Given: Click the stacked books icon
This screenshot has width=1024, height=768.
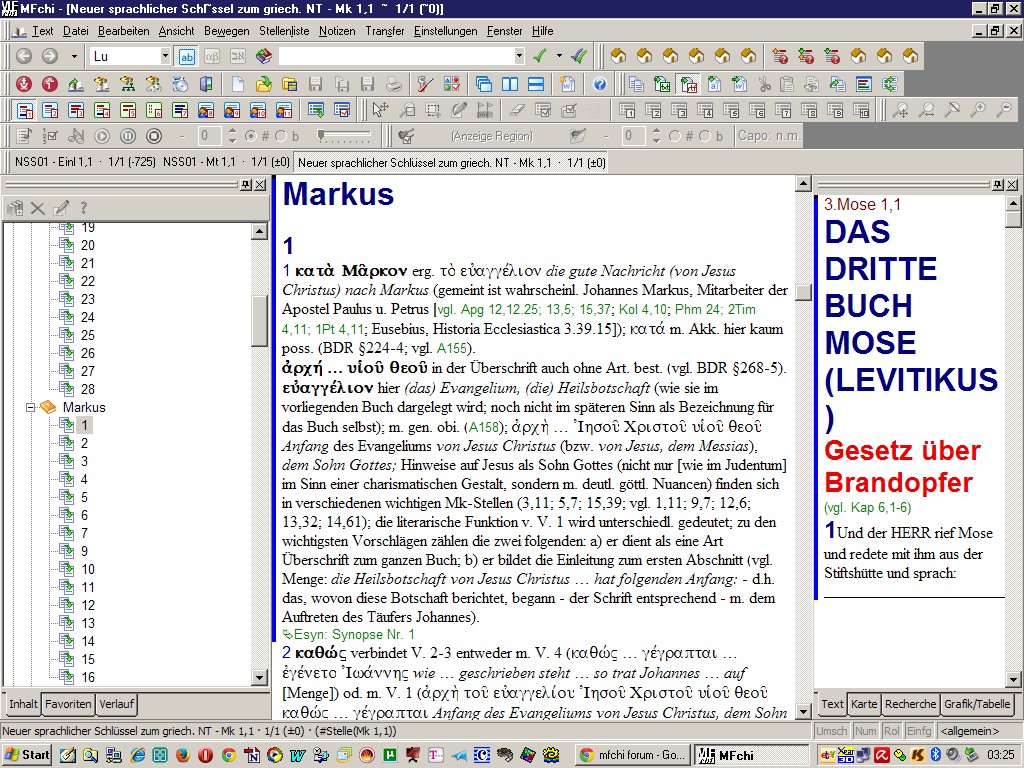Looking at the screenshot, I should [x=264, y=56].
